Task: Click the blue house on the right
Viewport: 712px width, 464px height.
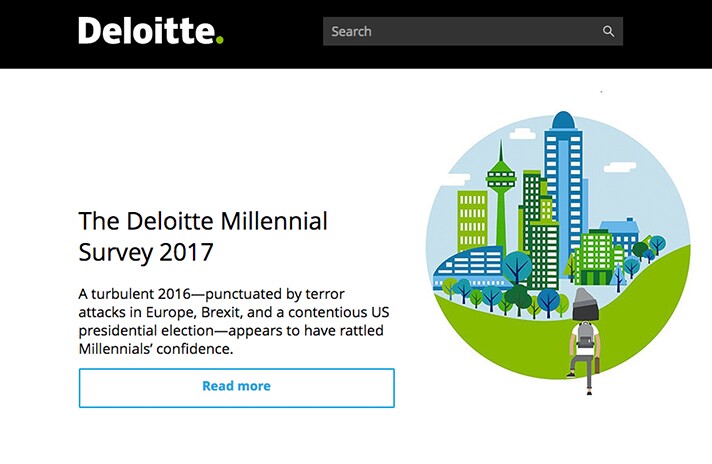Action: [x=619, y=234]
